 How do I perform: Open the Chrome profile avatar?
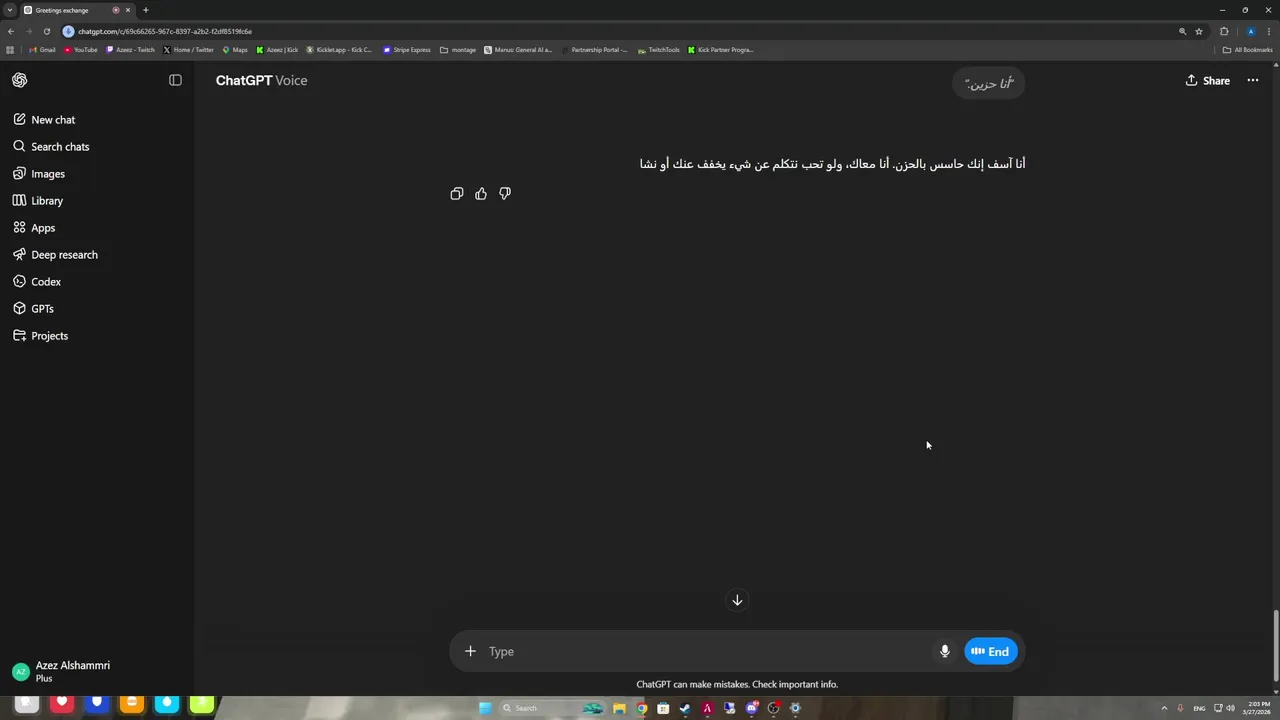[1250, 31]
